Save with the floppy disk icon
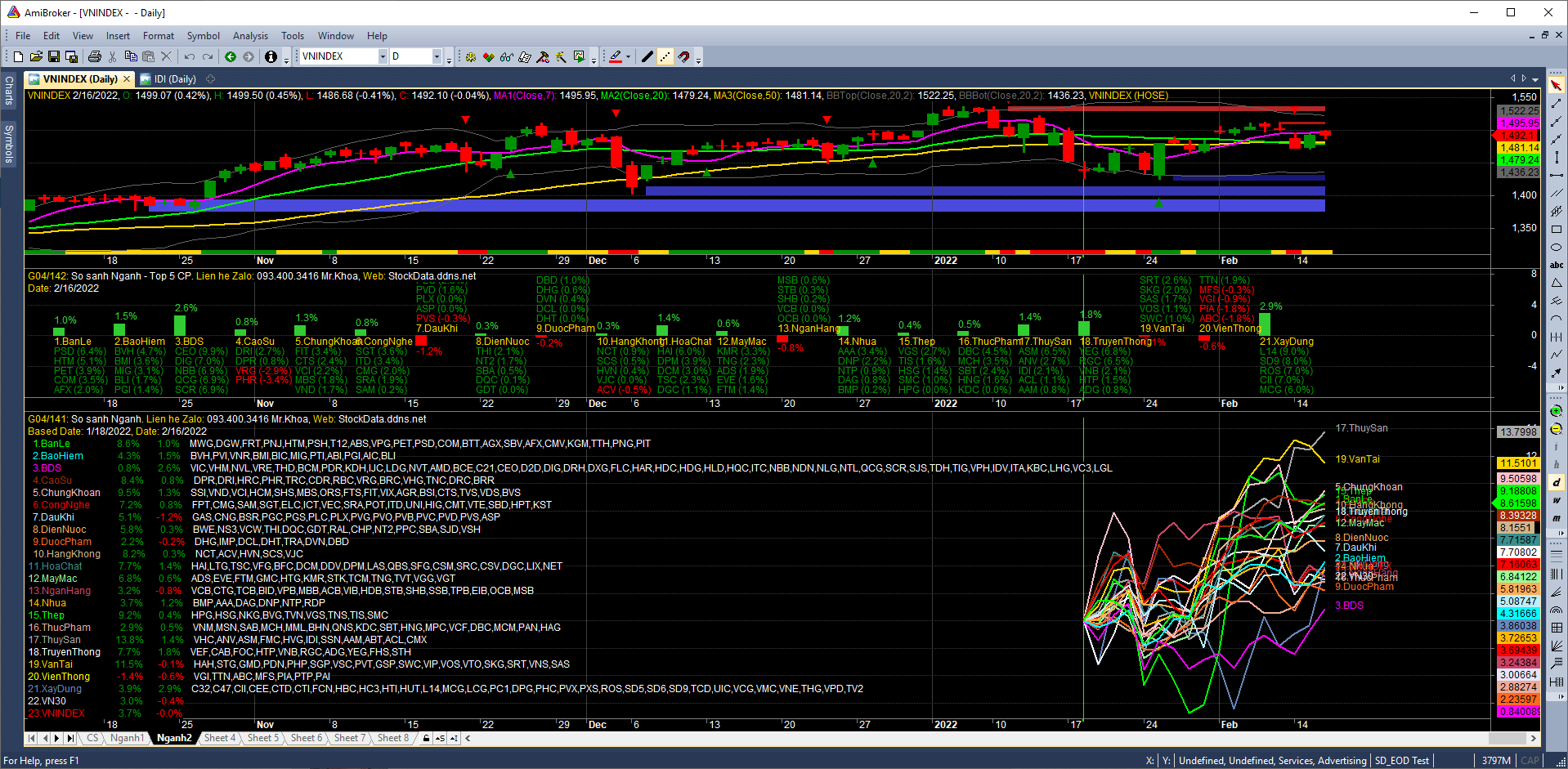The image size is (1568, 769). 54,56
